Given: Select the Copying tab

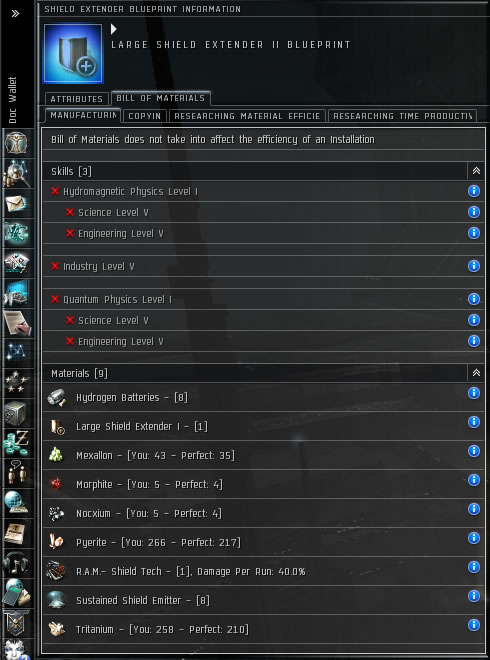Looking at the screenshot, I should pyautogui.click(x=145, y=116).
